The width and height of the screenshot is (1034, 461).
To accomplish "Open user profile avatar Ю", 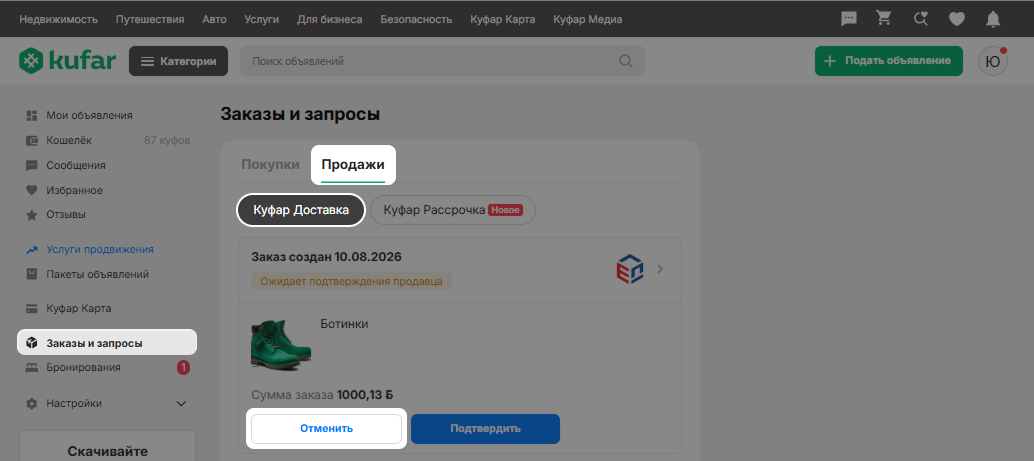I will coord(992,61).
